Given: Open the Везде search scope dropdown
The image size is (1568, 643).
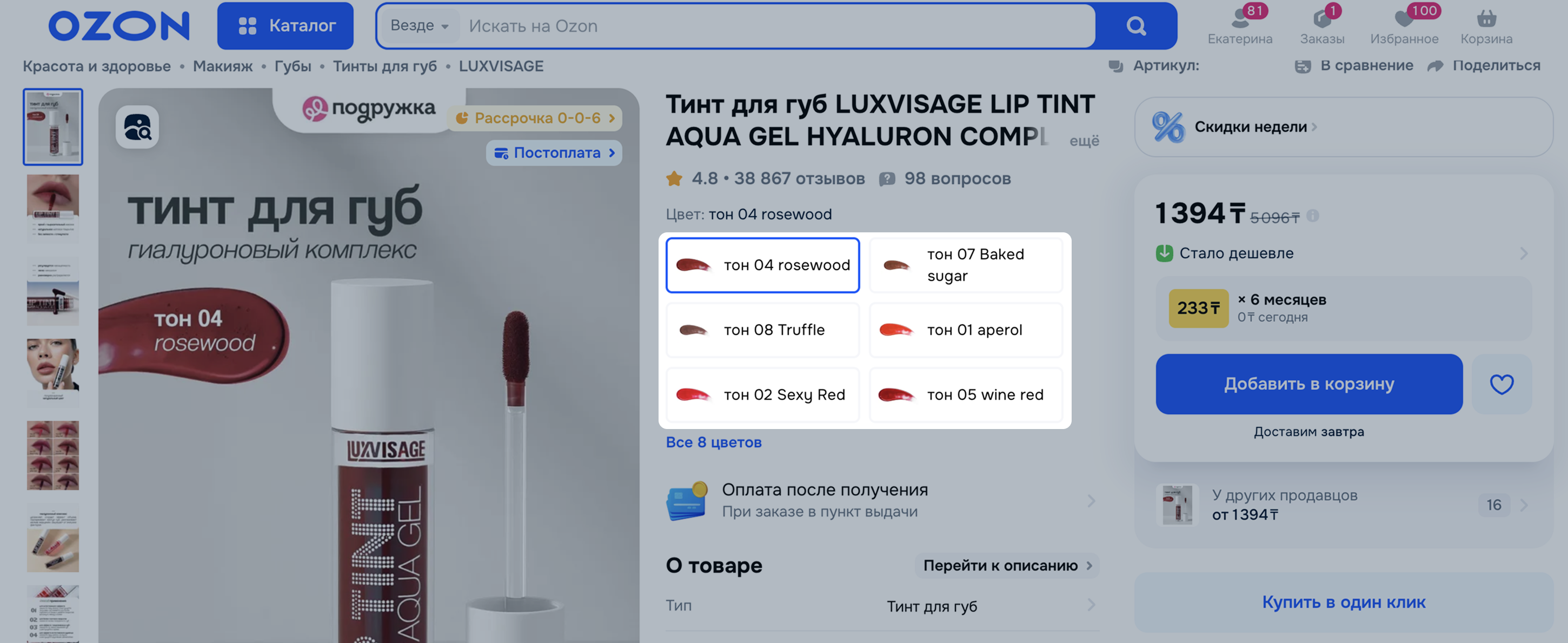Looking at the screenshot, I should click(420, 25).
